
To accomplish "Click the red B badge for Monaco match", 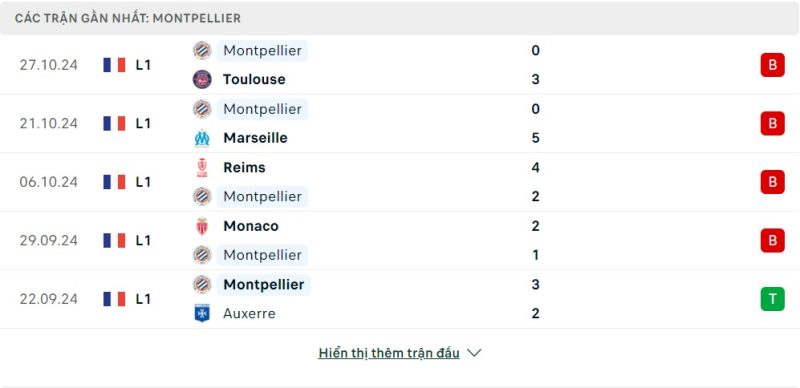I will (772, 240).
